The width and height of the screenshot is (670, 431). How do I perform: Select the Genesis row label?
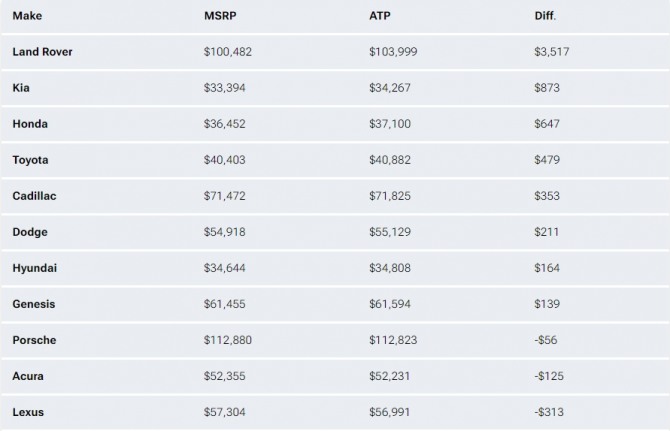pyautogui.click(x=34, y=304)
